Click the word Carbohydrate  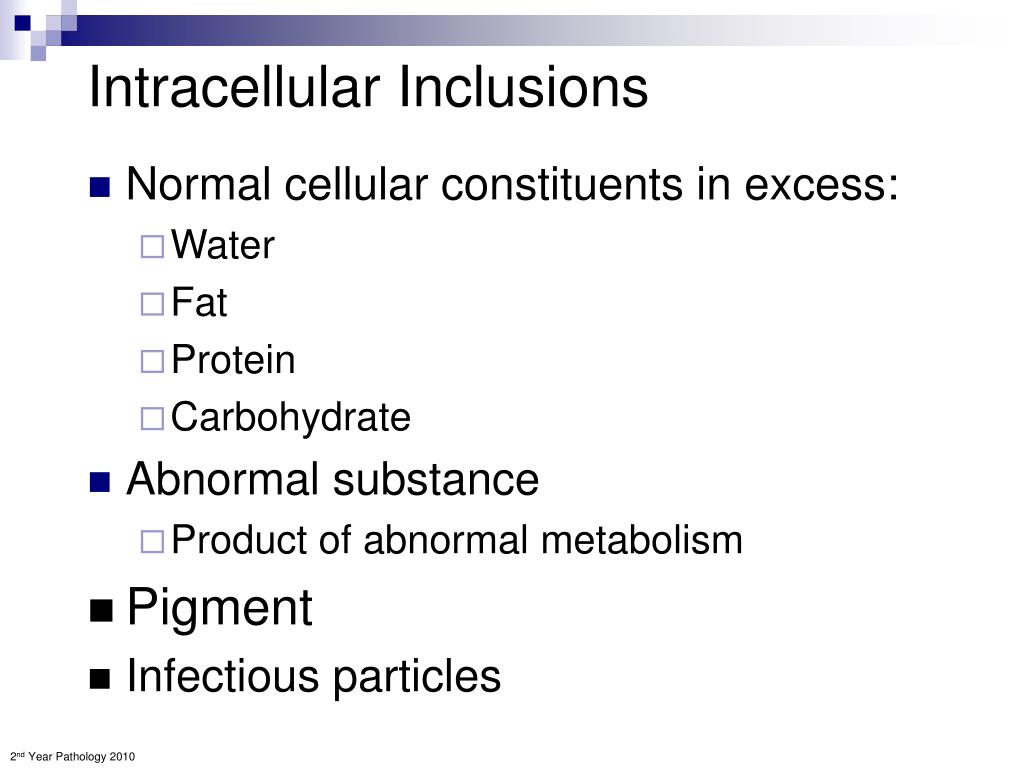tap(291, 418)
